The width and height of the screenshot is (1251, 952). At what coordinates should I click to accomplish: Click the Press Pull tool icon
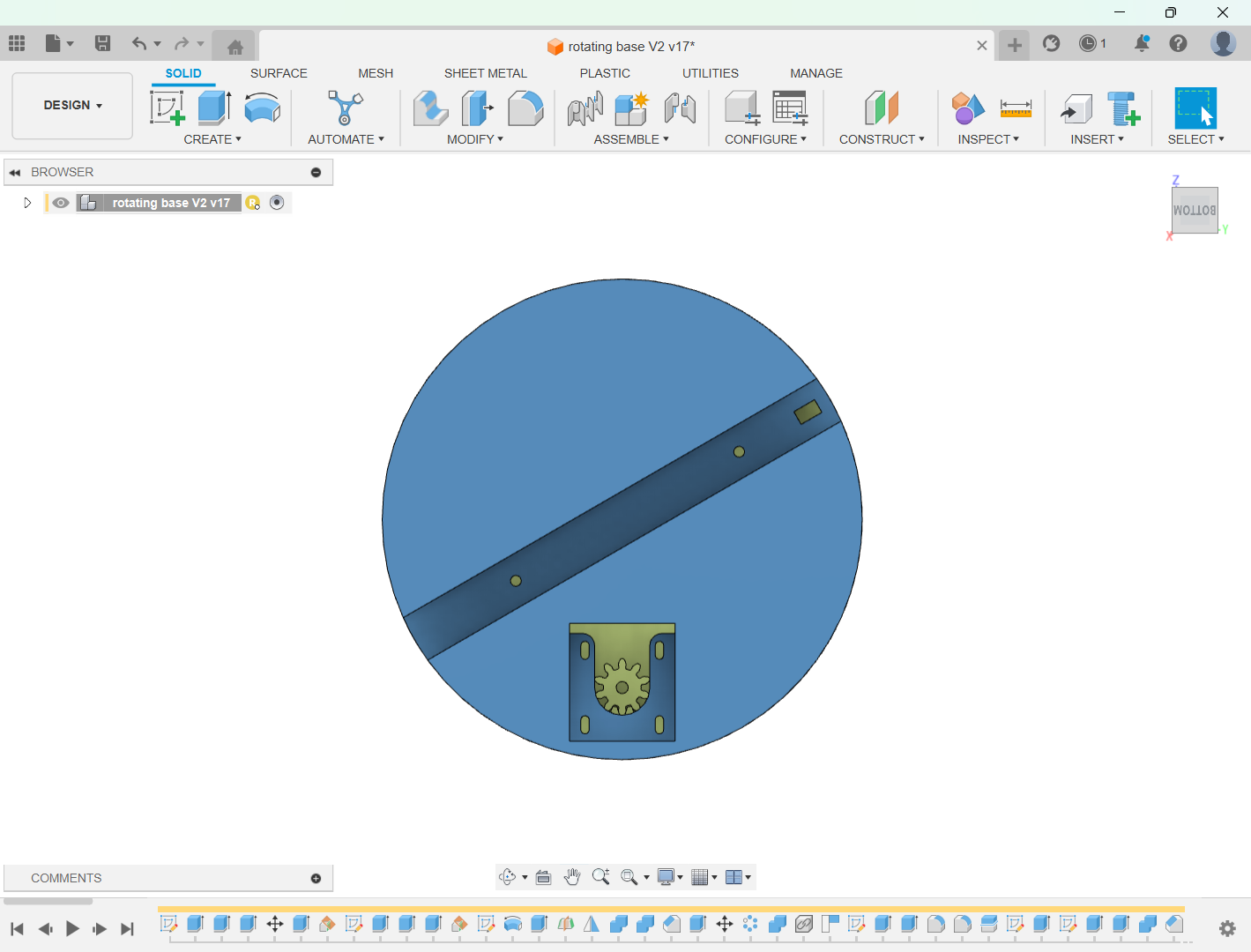(430, 108)
